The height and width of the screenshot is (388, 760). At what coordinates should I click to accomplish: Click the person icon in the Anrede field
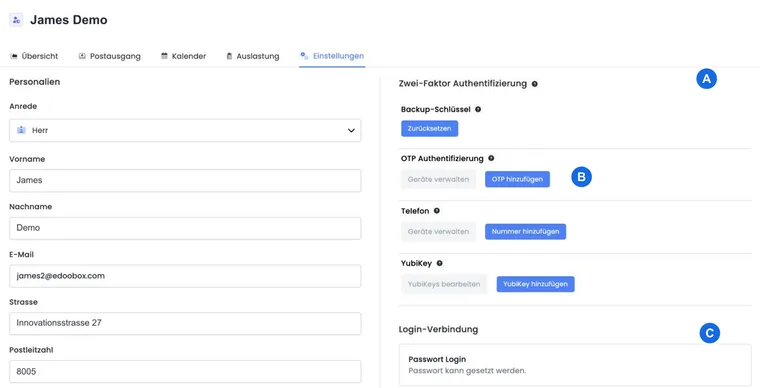point(21,130)
